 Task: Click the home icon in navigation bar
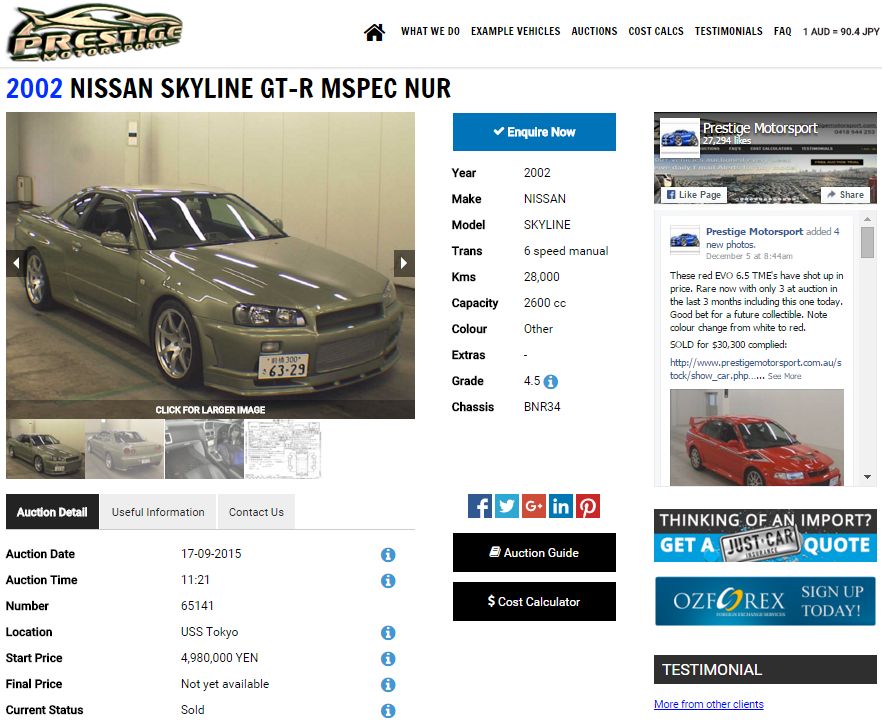pos(375,32)
